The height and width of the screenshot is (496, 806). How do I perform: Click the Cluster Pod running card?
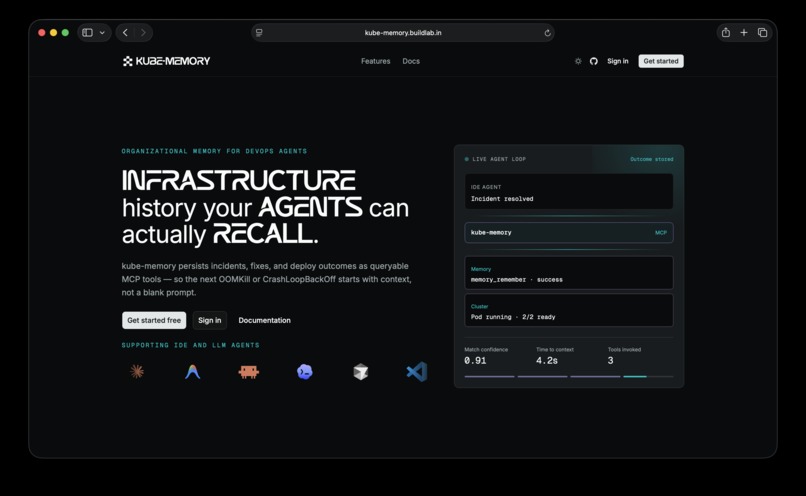569,310
